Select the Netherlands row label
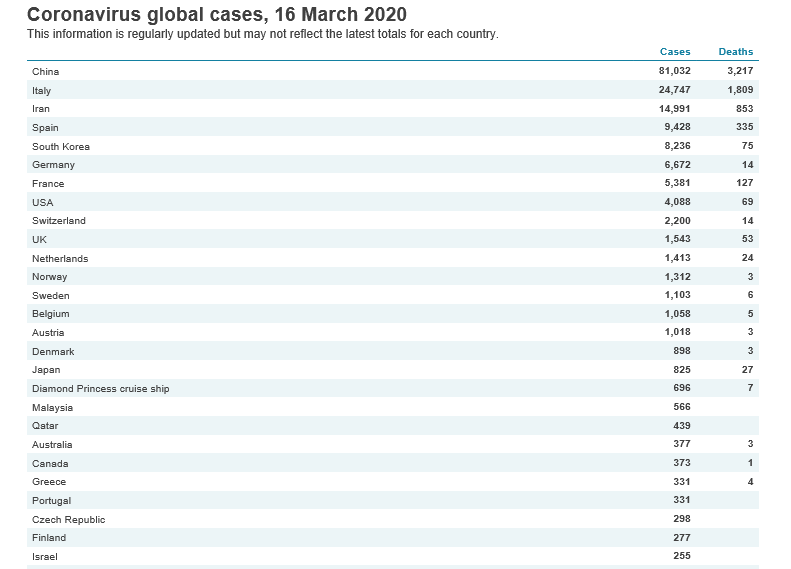 [60, 258]
